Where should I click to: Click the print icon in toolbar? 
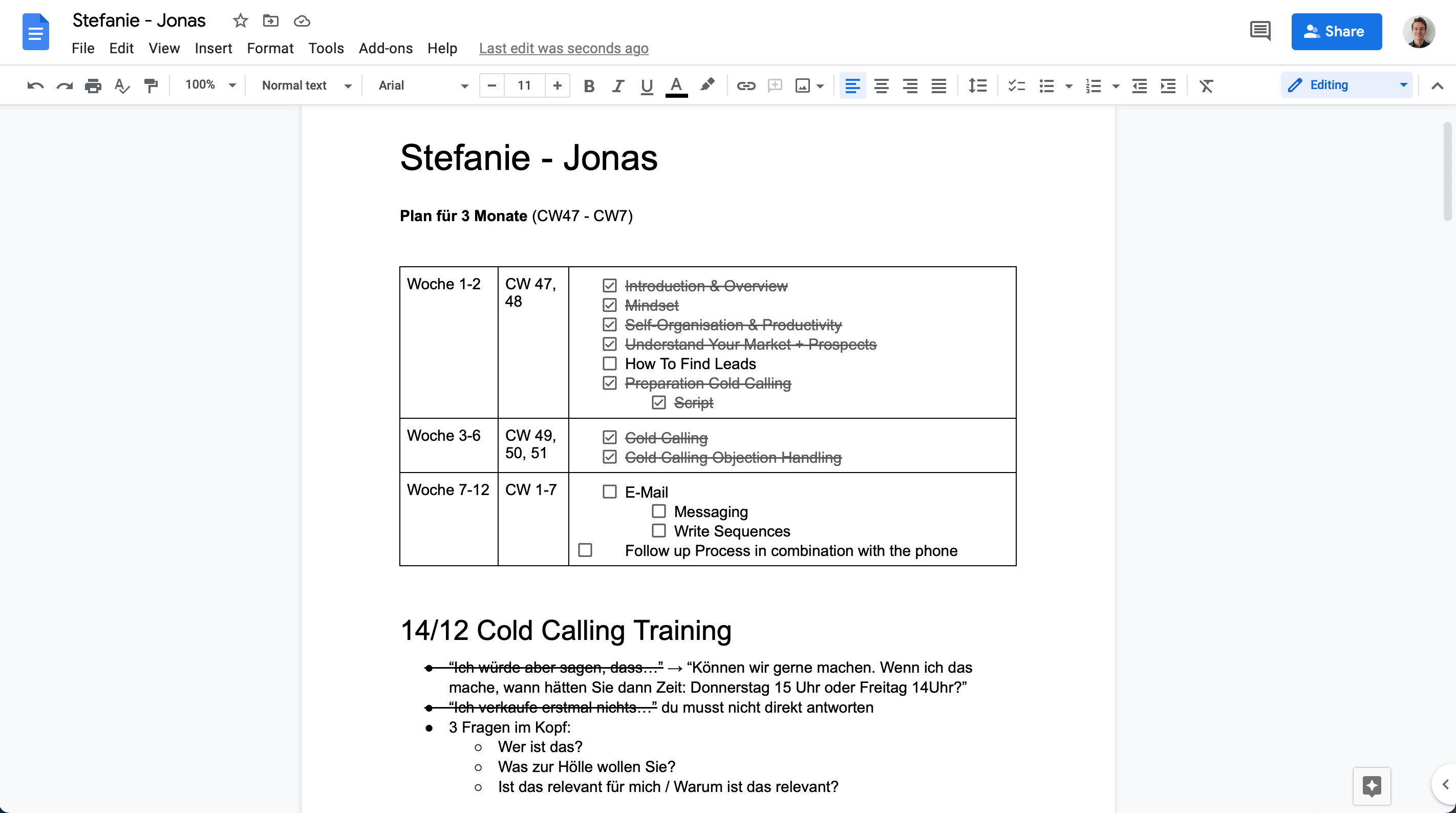click(x=93, y=85)
